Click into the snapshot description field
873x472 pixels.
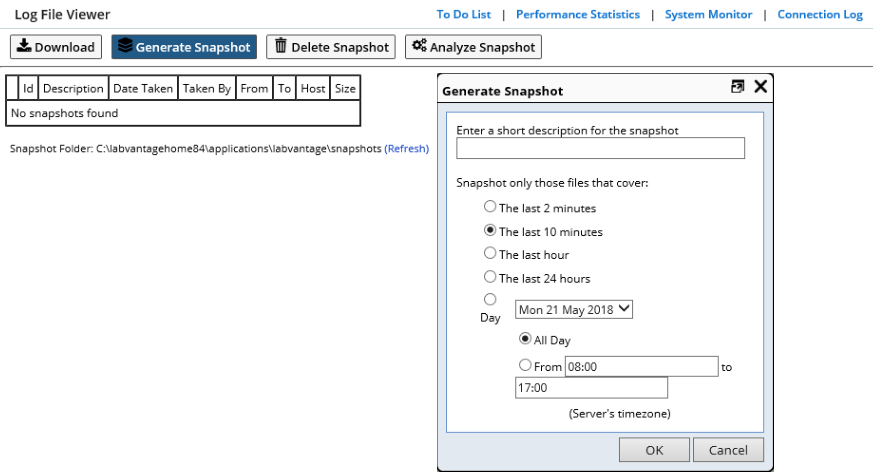coord(600,148)
